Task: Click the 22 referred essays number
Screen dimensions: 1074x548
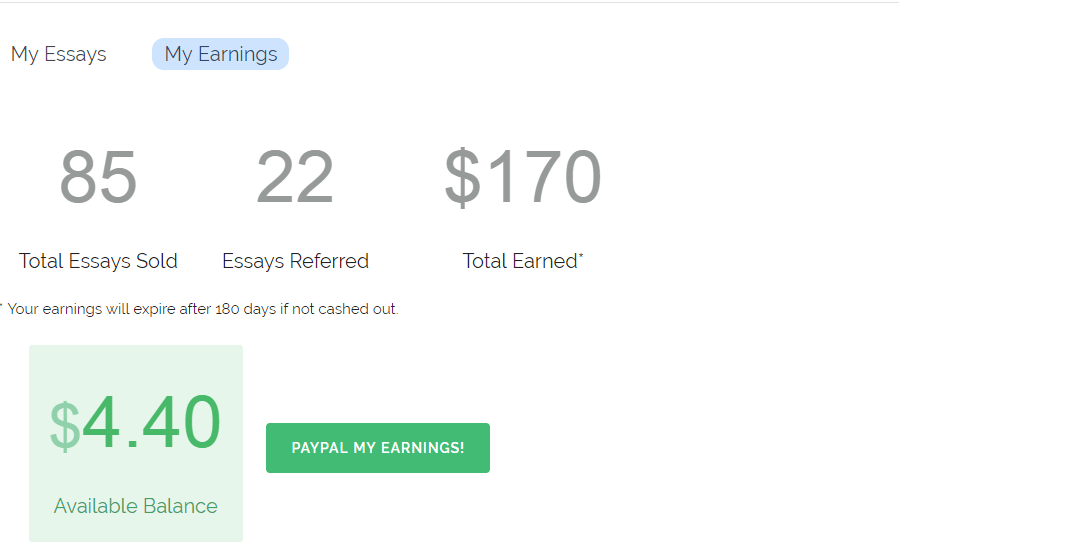Action: (x=295, y=177)
